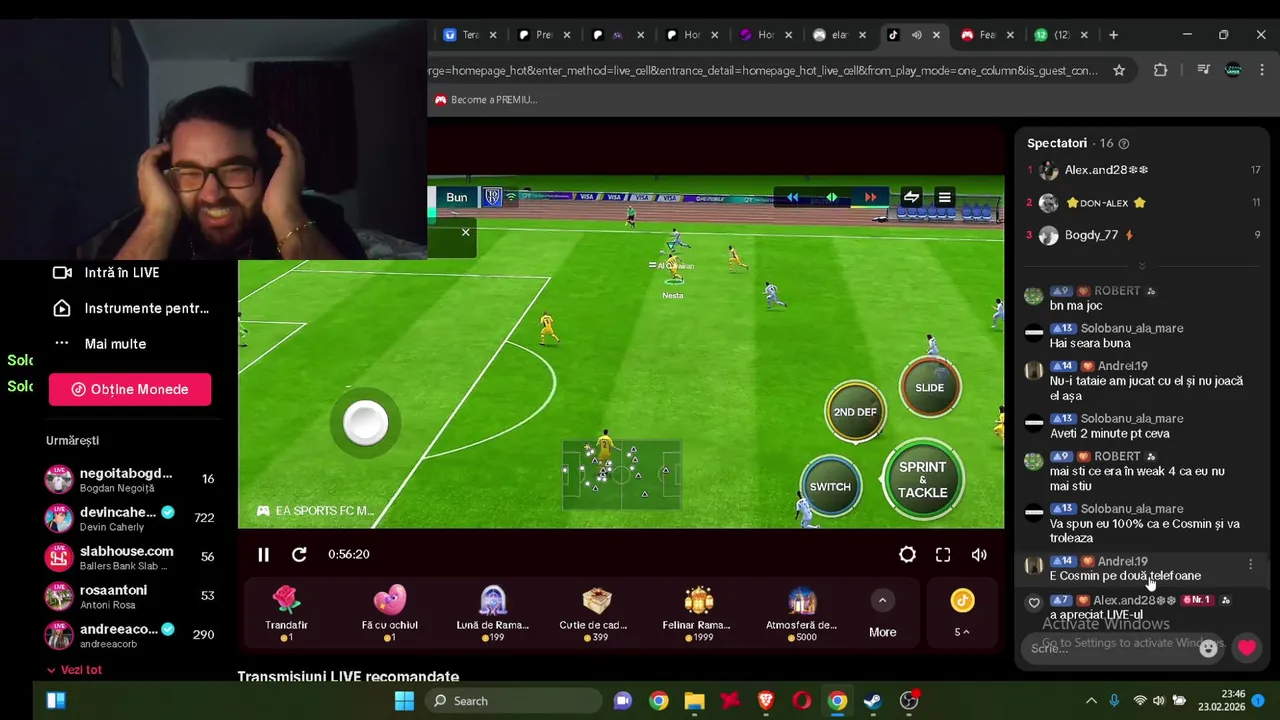Select viewer DON-ALEX in ranking
This screenshot has width=1280, height=720.
point(1143,203)
